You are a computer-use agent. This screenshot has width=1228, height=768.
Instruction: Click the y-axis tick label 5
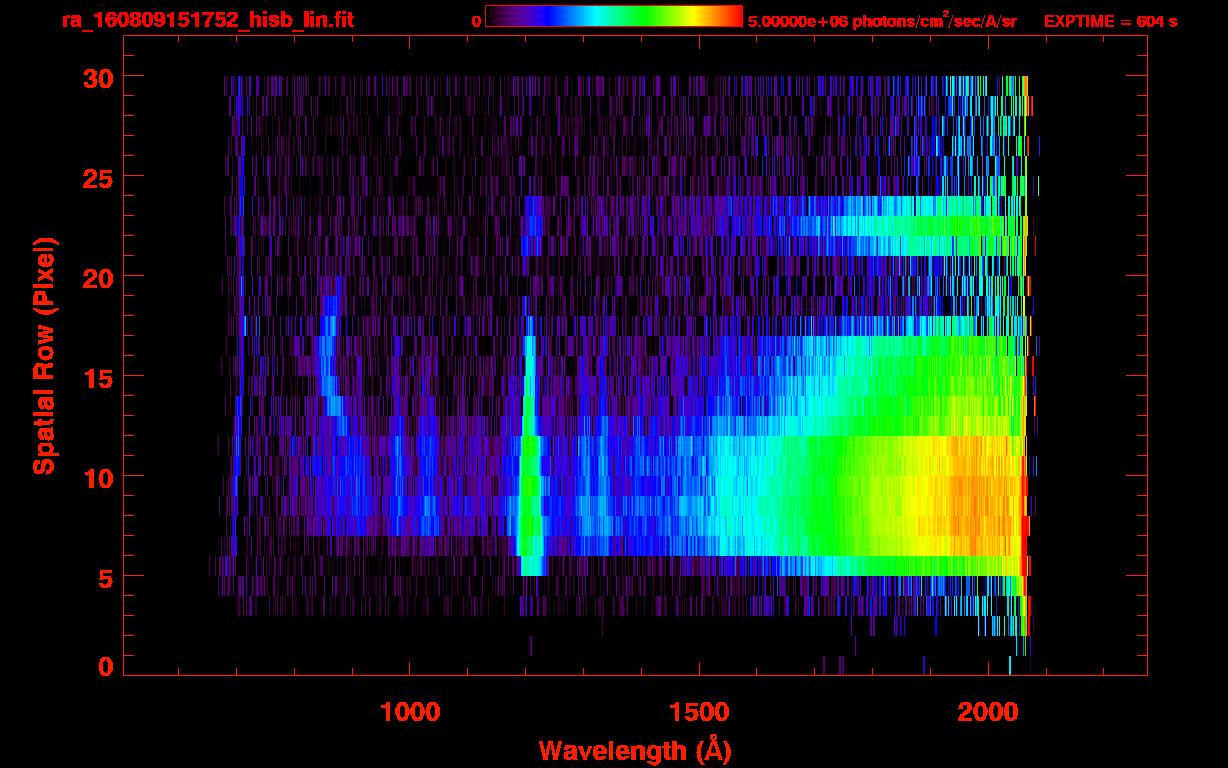click(x=106, y=577)
